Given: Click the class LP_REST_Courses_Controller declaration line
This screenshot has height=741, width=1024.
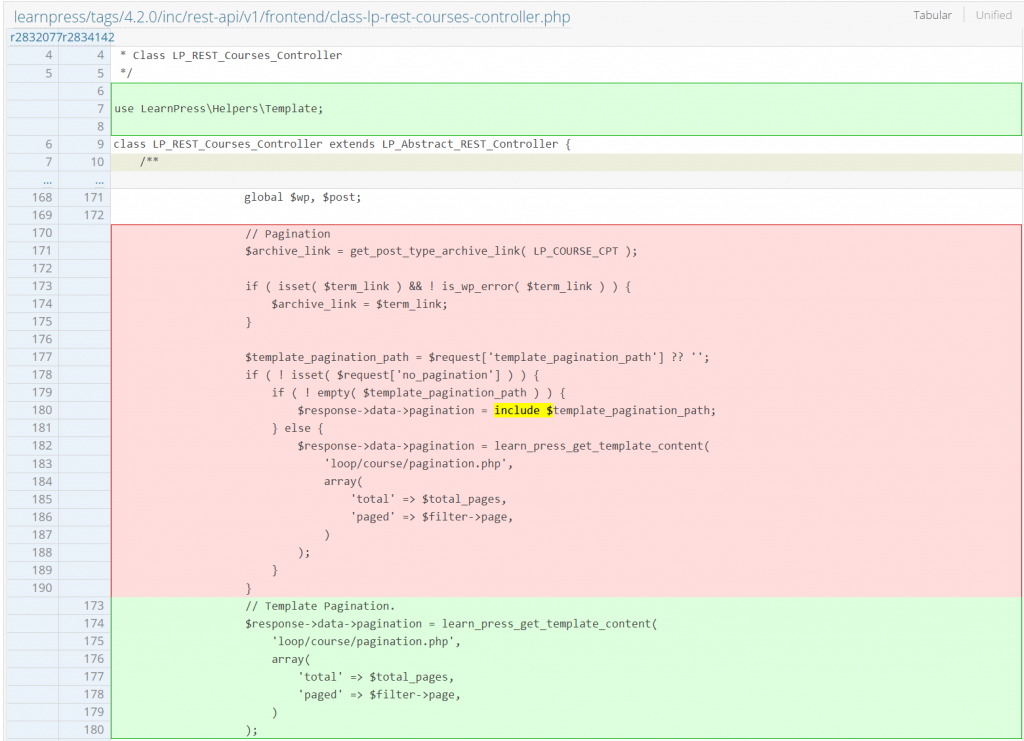Looking at the screenshot, I should 342,144.
